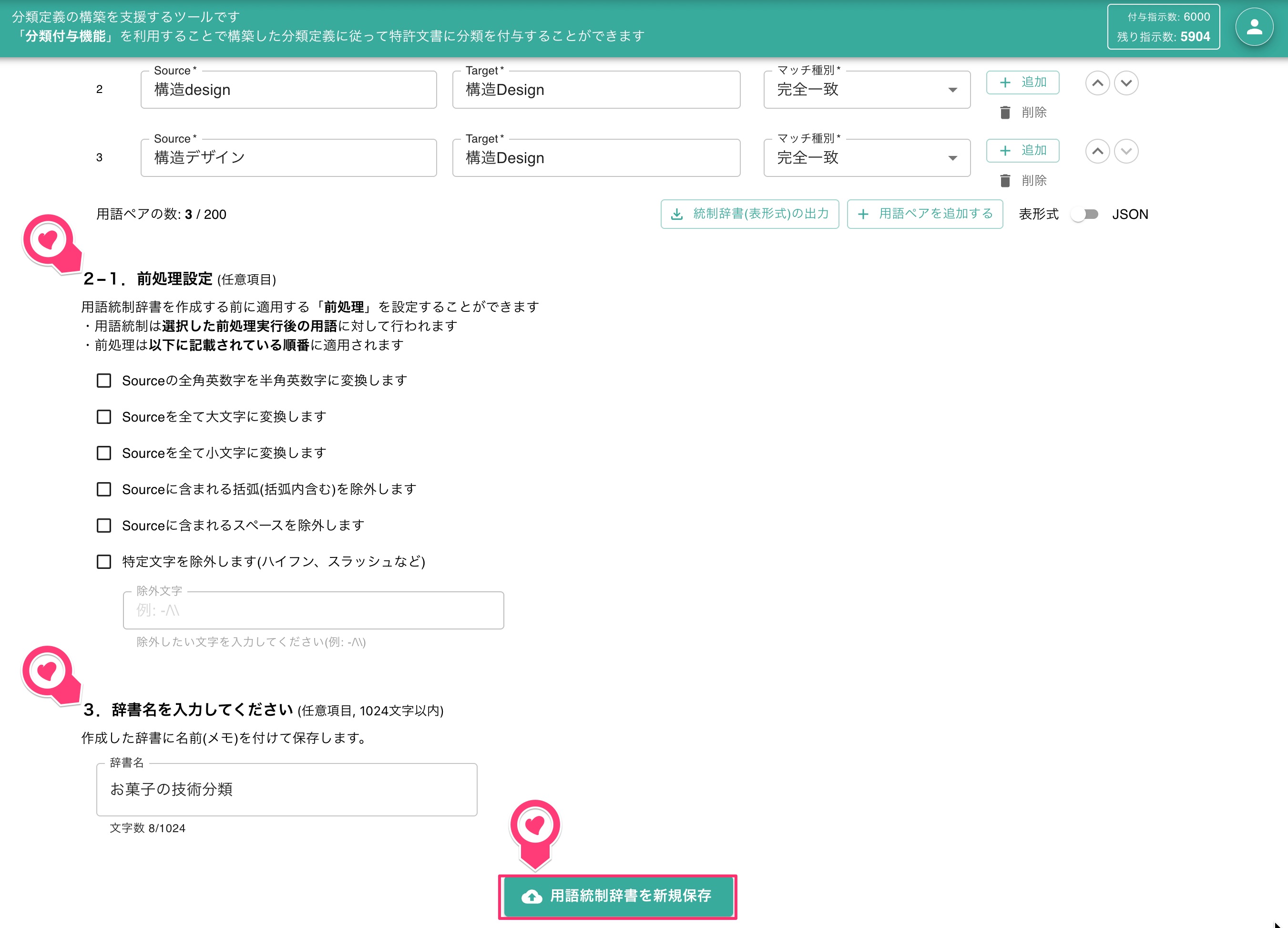Click 文字数 8/1024 counter text
1288x928 pixels.
click(148, 828)
